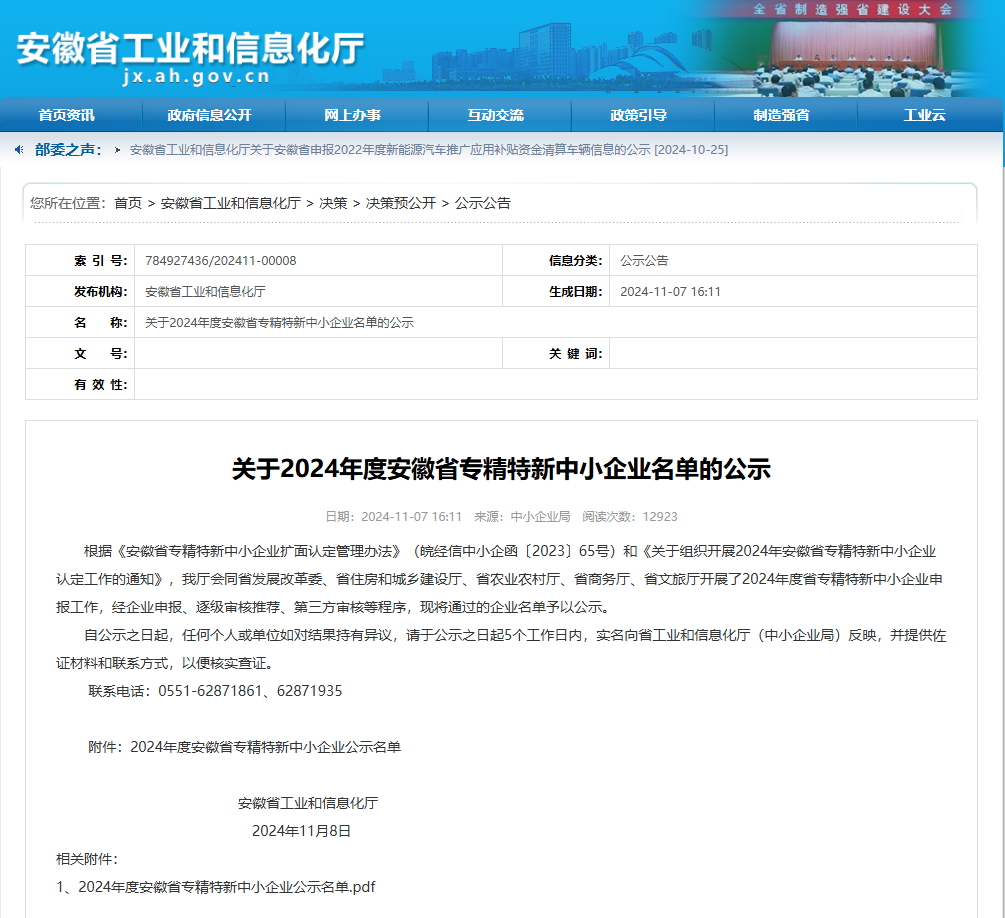Select 互动交流 in the navigation bar
Viewport: 1005px width, 918px height.
(495, 115)
